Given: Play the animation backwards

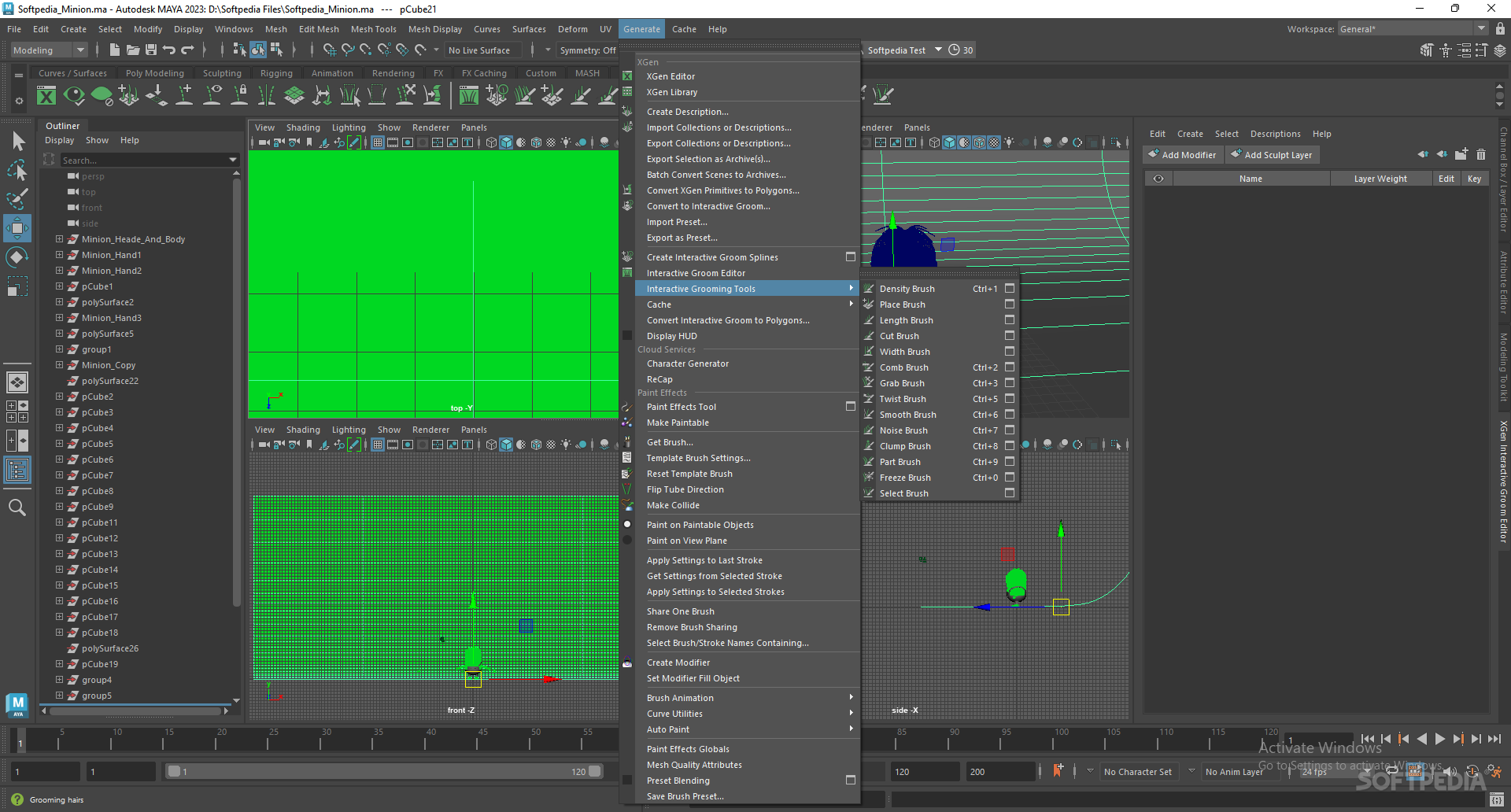Looking at the screenshot, I should click(1422, 739).
